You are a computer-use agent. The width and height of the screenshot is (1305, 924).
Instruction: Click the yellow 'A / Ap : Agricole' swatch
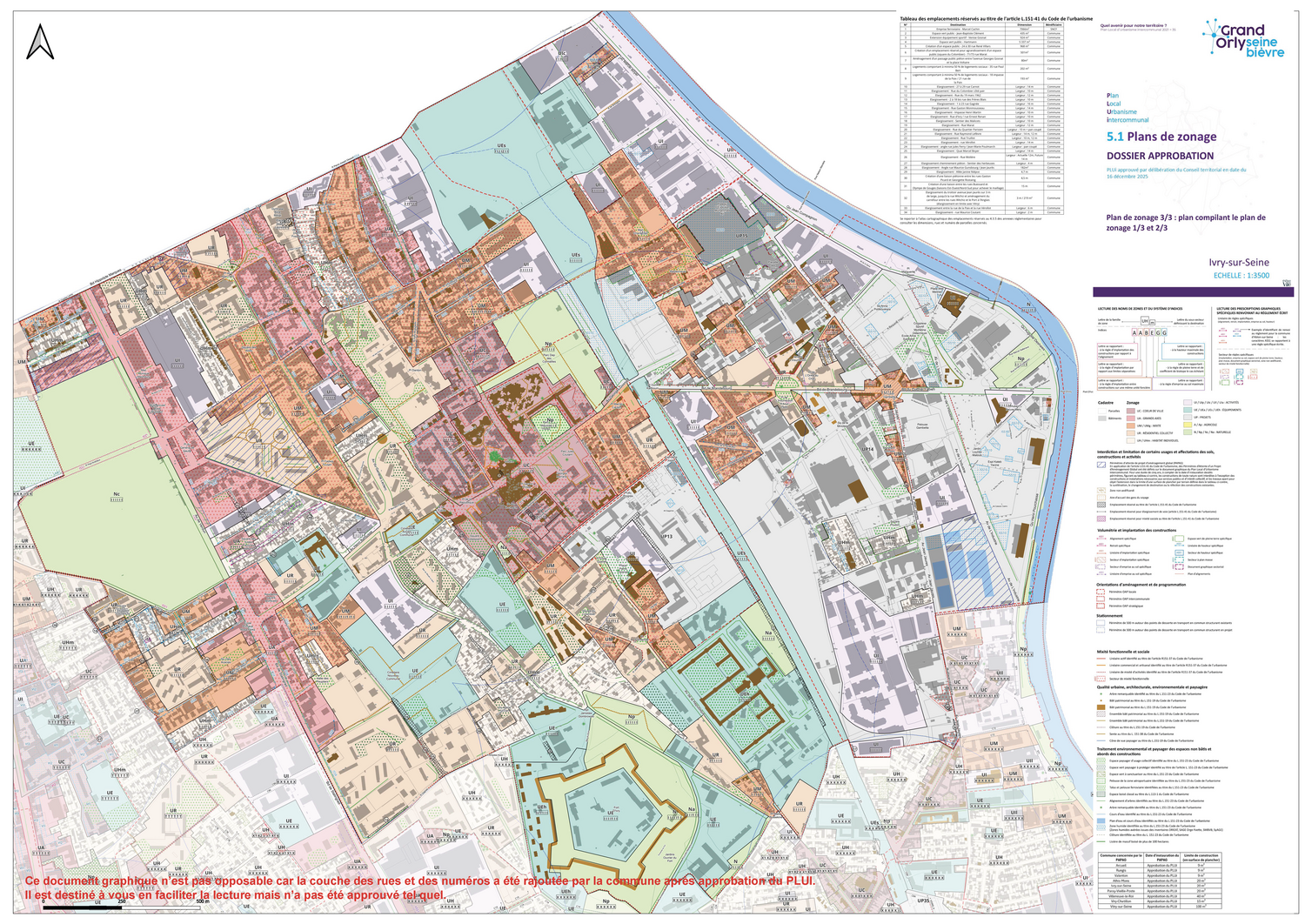tap(1188, 425)
